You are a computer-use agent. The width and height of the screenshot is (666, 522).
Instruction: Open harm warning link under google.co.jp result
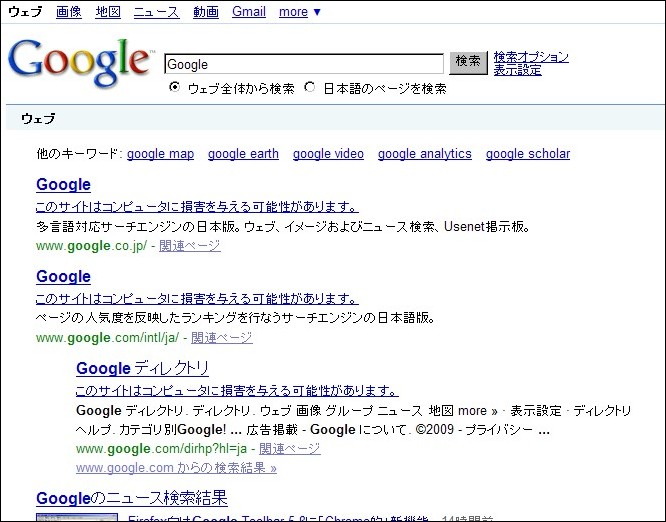pyautogui.click(x=197, y=207)
